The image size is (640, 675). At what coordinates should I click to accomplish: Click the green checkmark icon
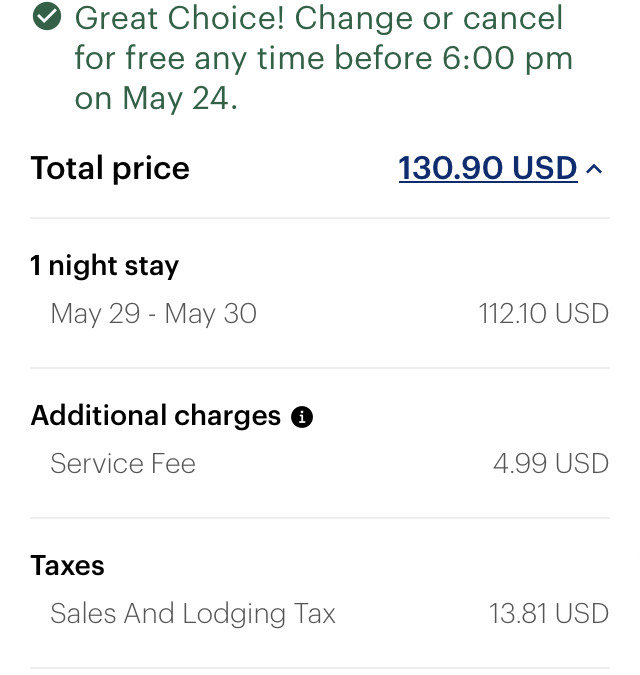point(47,16)
